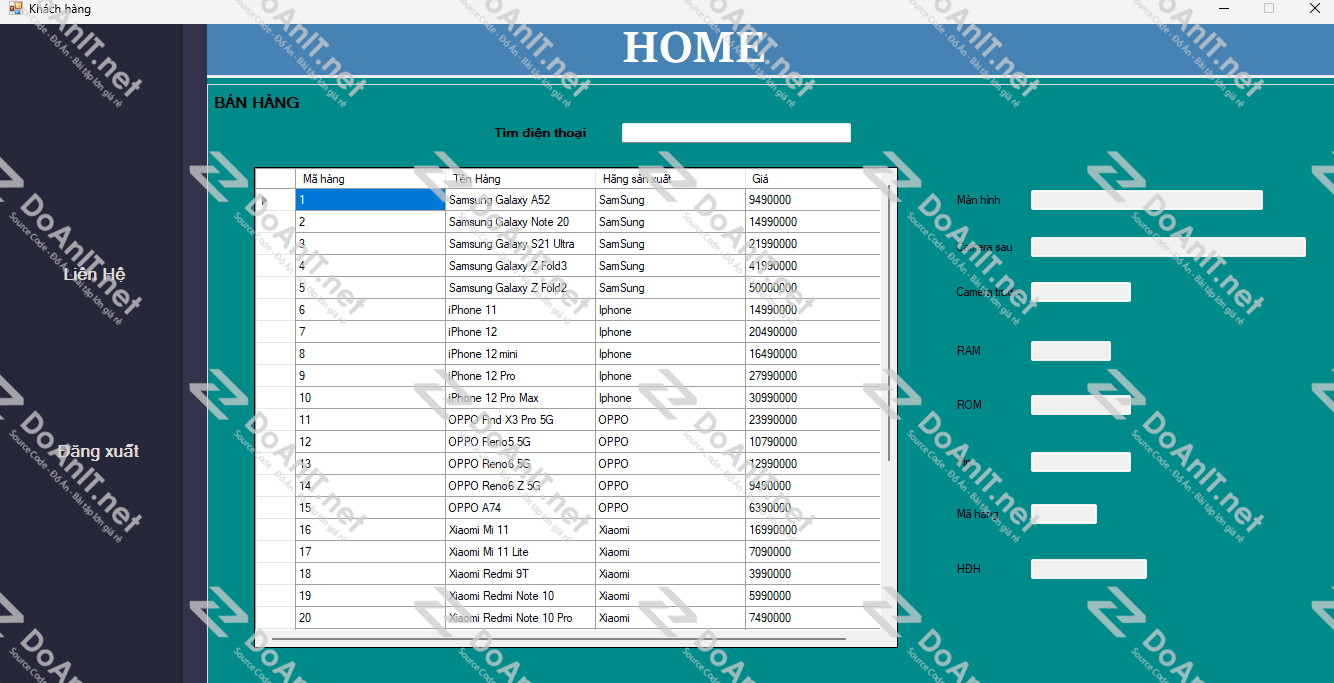Select the Samsung Galaxy Z Fold2 cell

(520, 288)
